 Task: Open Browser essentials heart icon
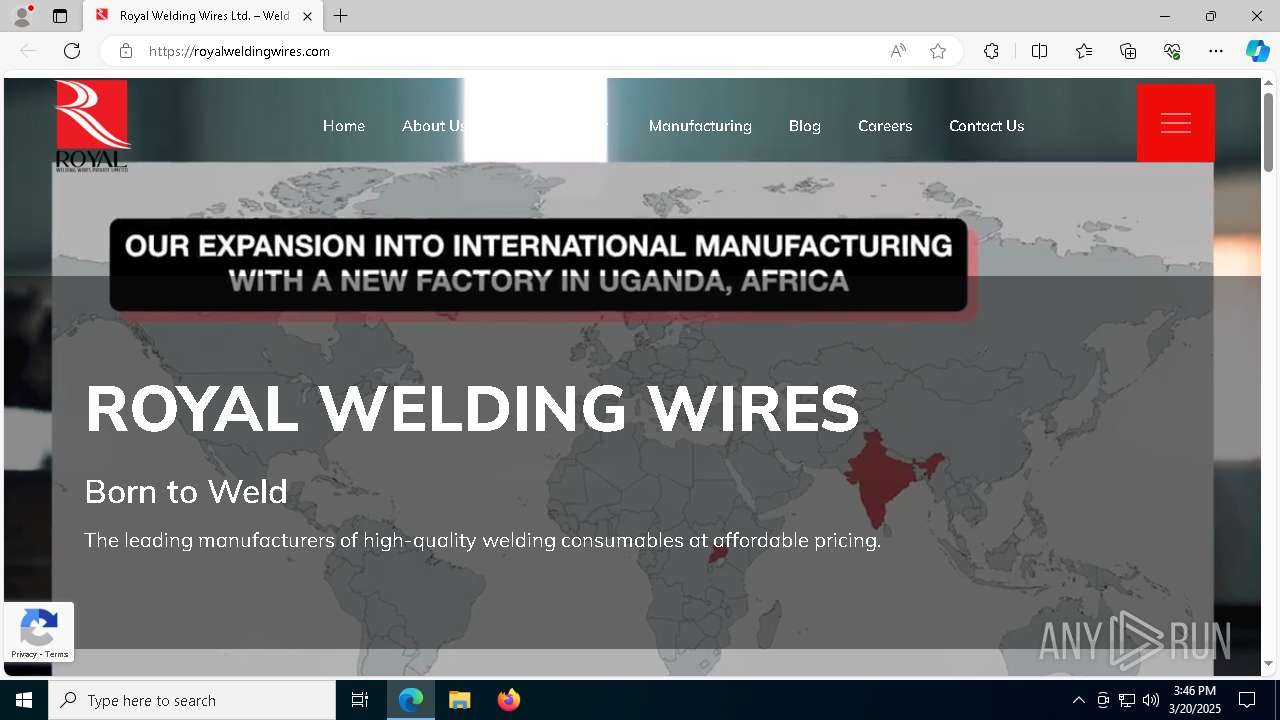1172,51
